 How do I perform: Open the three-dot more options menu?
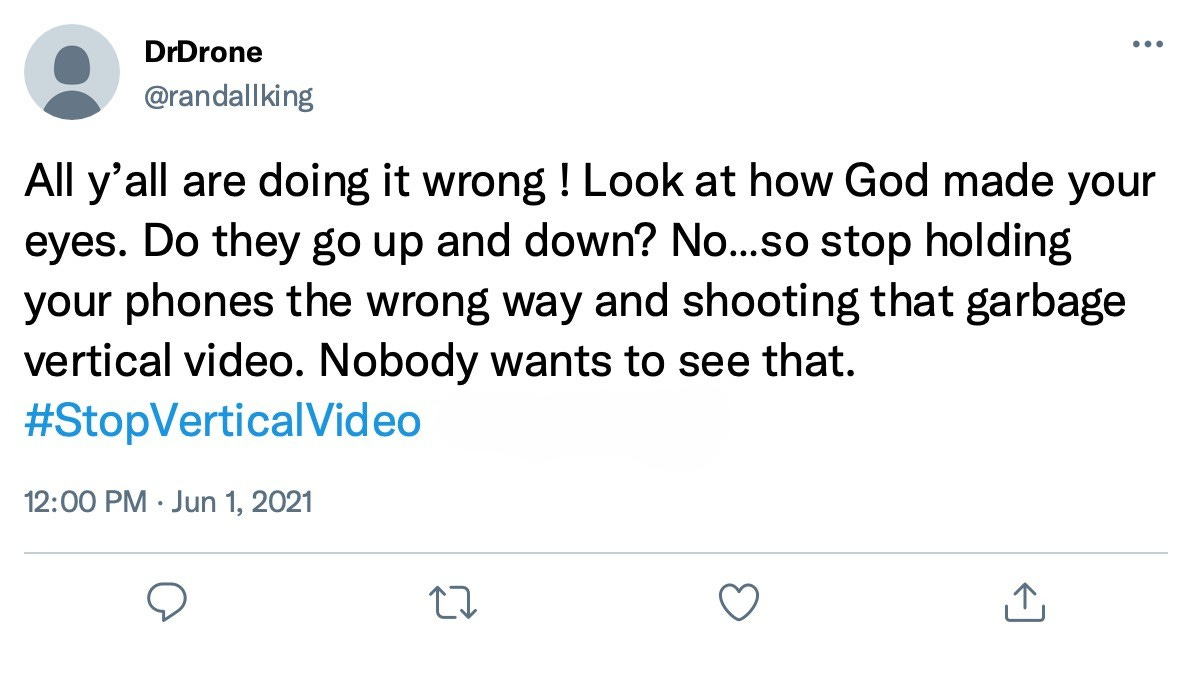pyautogui.click(x=1146, y=45)
